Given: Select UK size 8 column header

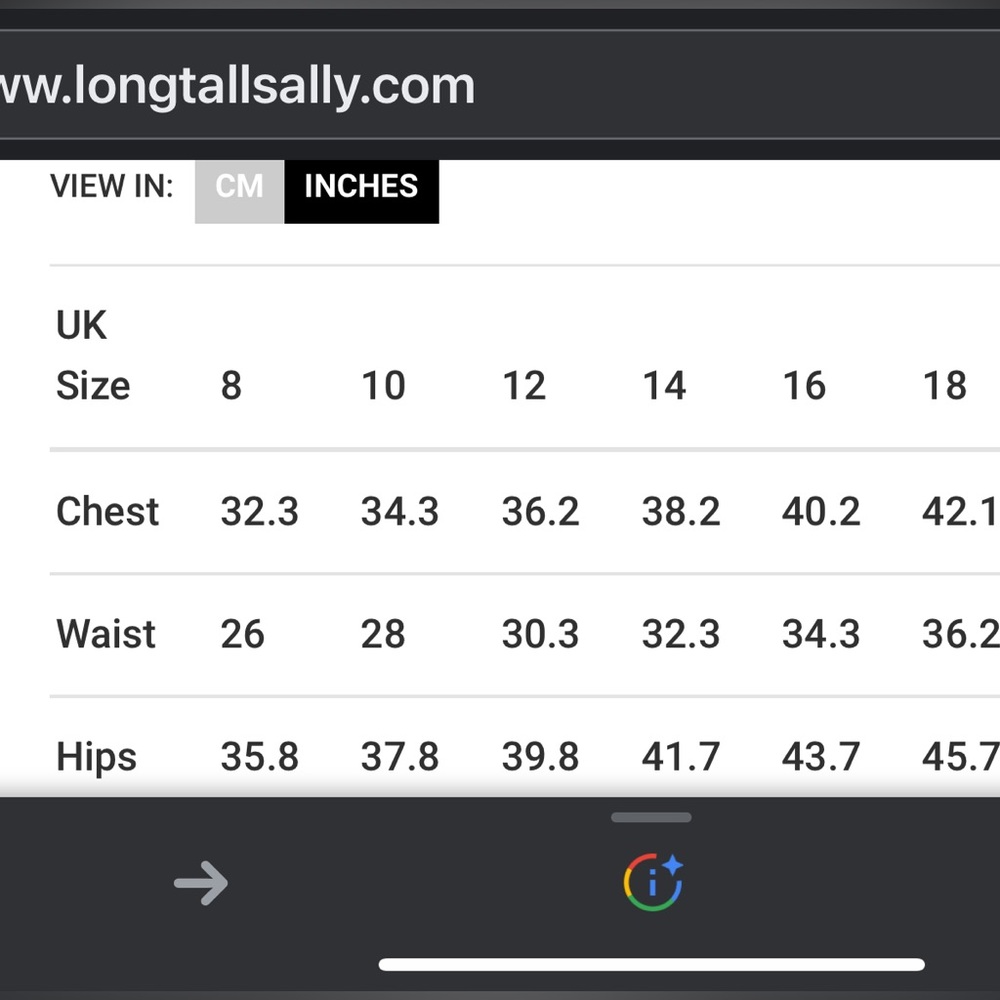Looking at the screenshot, I should (231, 385).
